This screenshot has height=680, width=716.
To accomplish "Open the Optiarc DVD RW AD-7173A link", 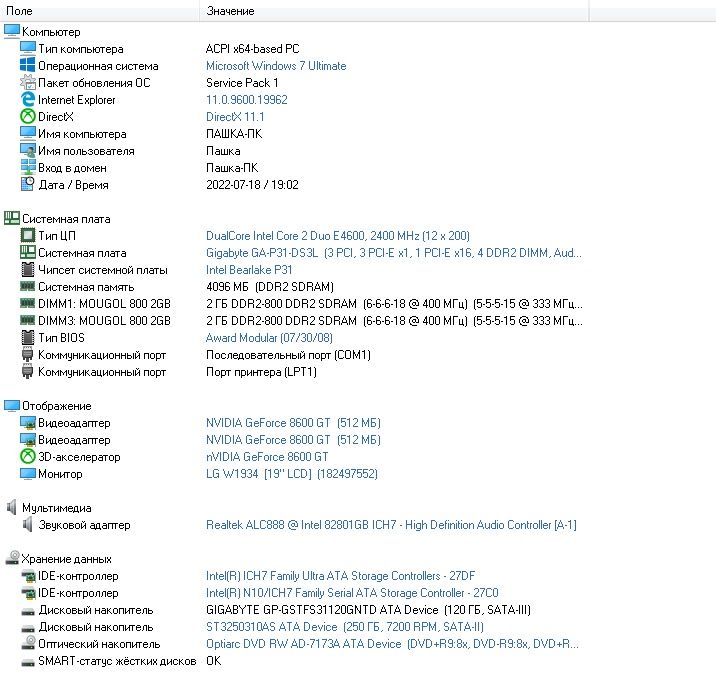I will click(392, 643).
